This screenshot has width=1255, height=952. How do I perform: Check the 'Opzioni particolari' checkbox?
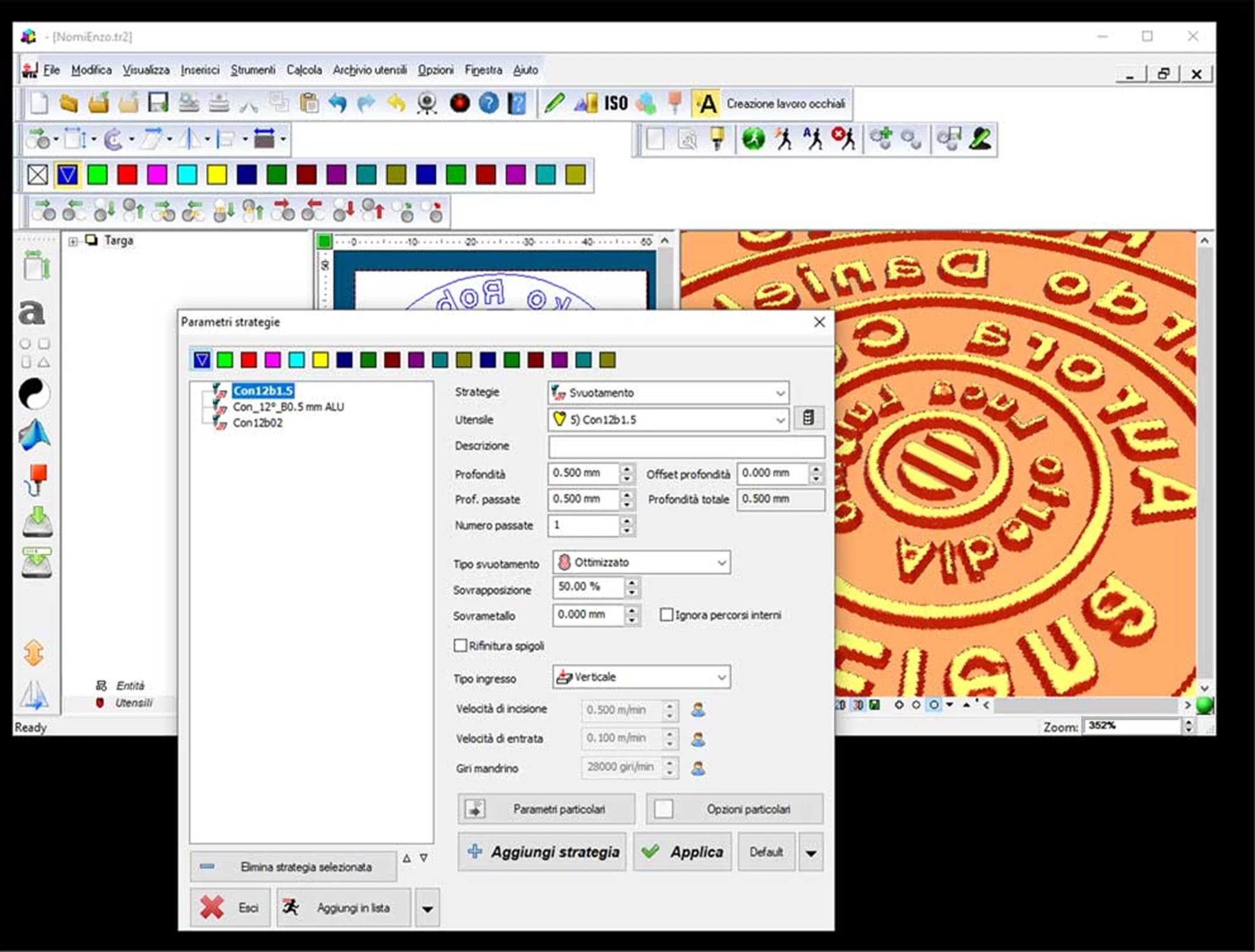(x=663, y=808)
